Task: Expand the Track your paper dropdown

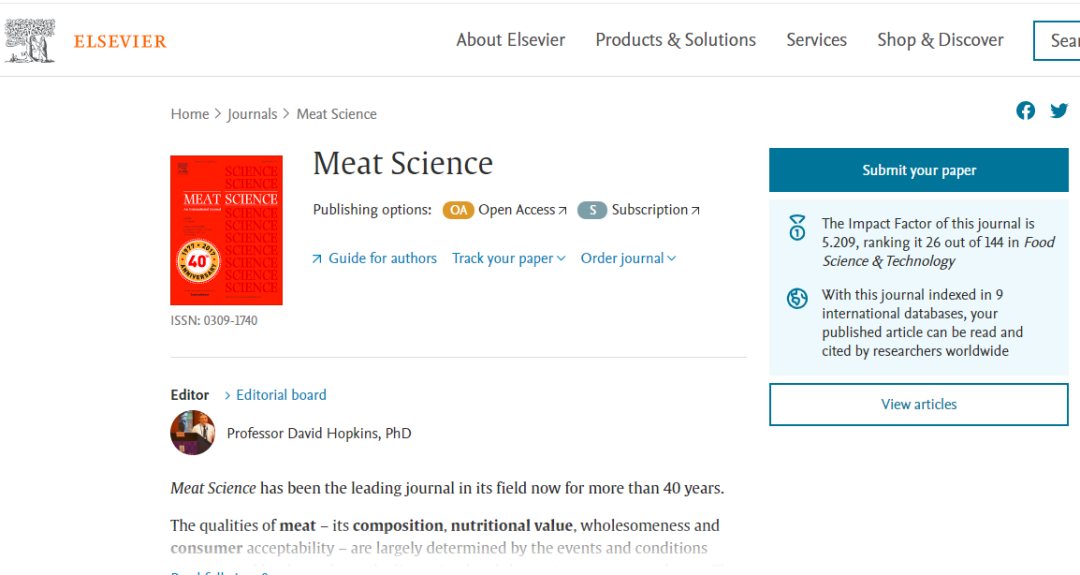Action: 509,258
